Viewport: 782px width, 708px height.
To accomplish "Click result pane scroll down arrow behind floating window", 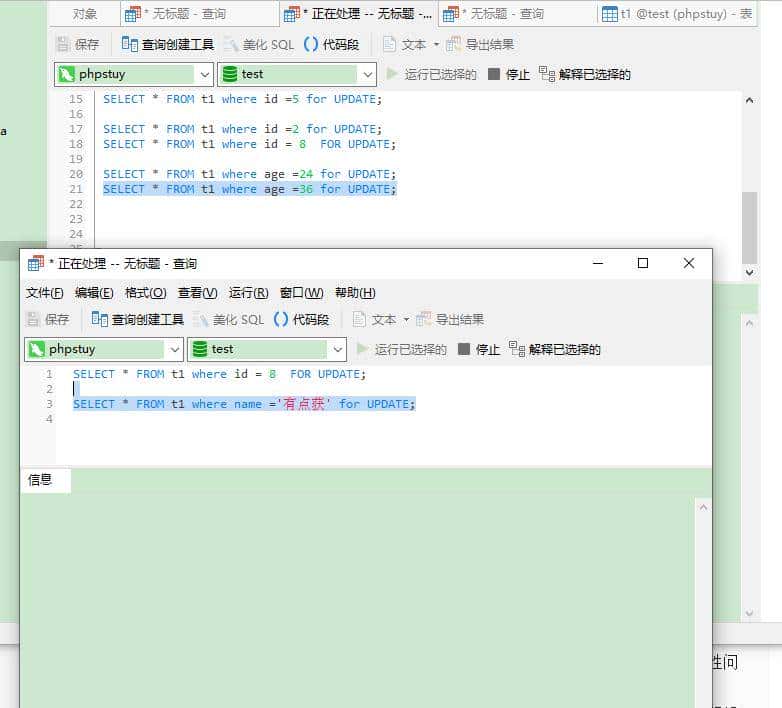I will click(749, 613).
